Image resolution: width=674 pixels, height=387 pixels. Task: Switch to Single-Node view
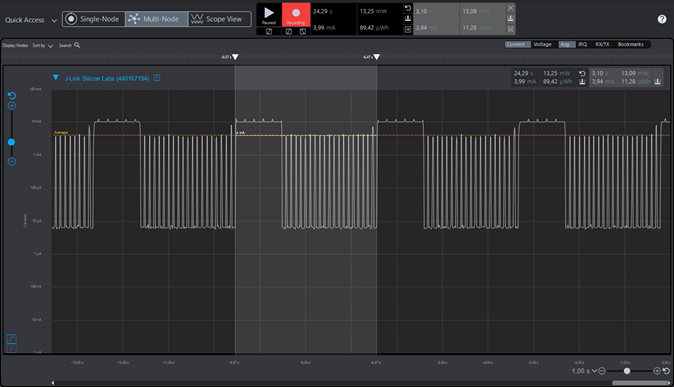pyautogui.click(x=94, y=19)
